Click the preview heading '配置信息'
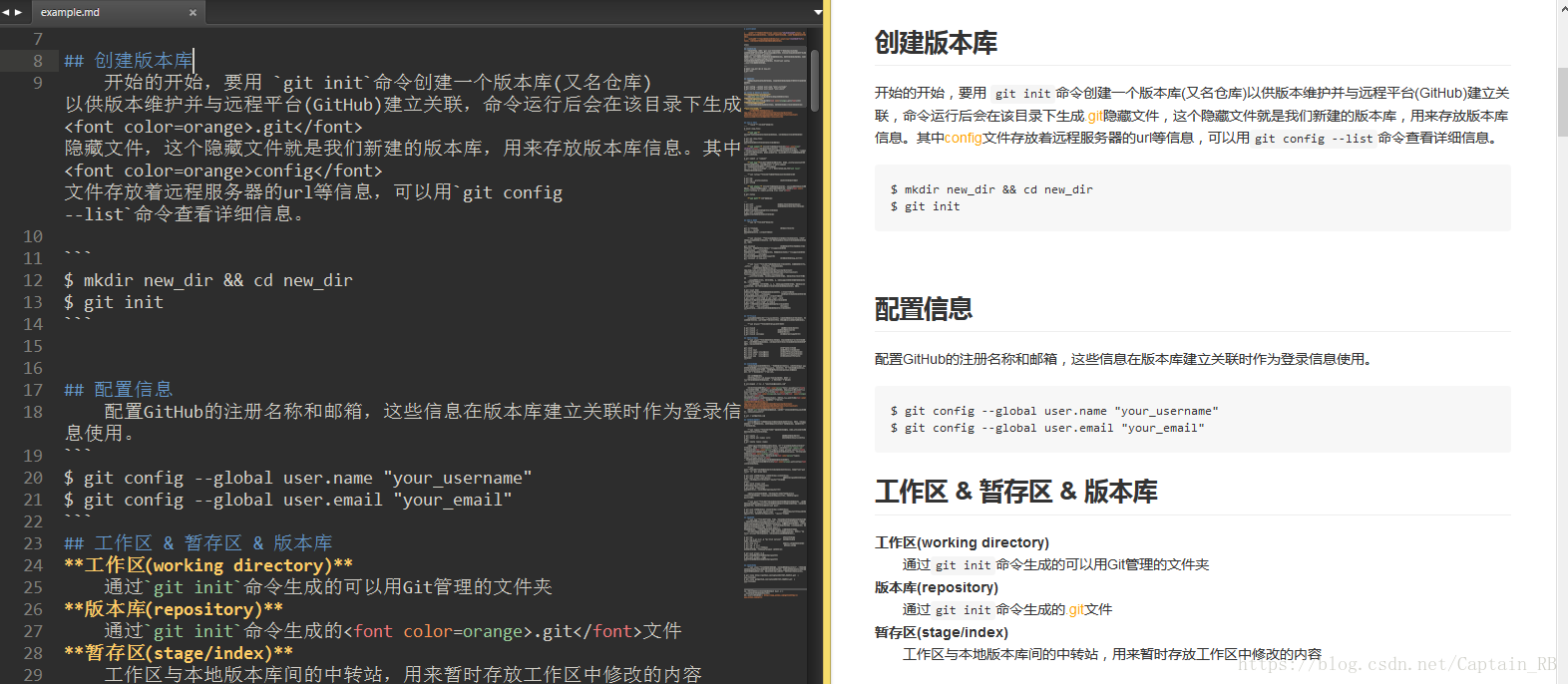Image resolution: width=1568 pixels, height=684 pixels. point(924,309)
